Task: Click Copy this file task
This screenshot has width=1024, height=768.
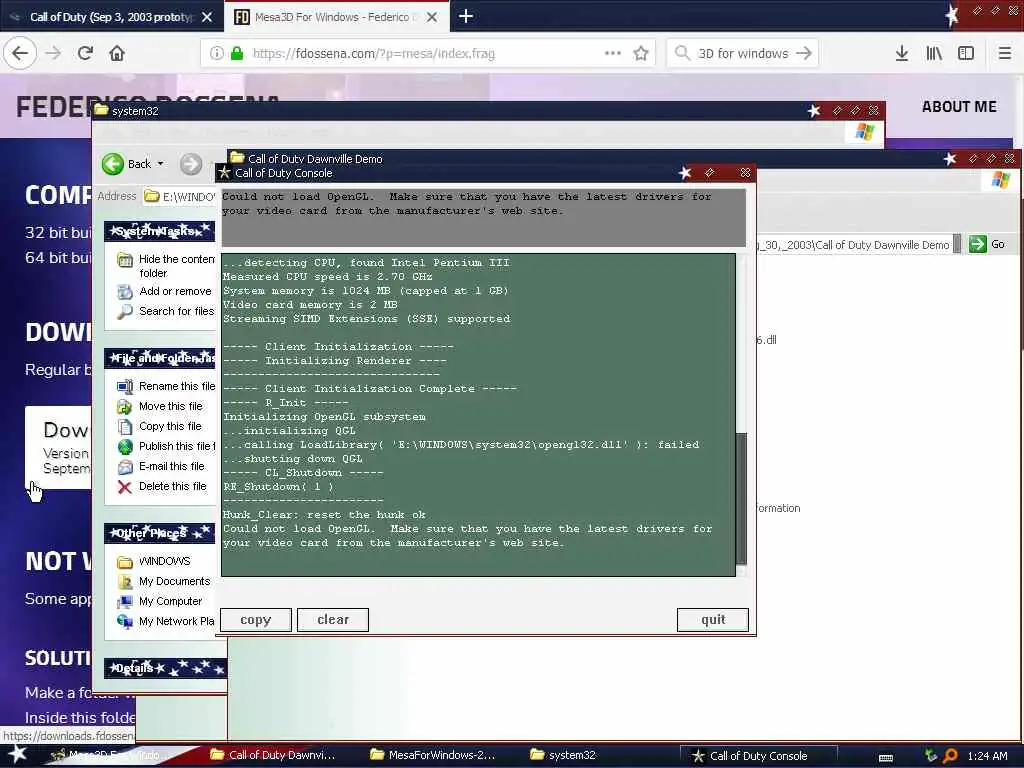Action: coord(159,426)
